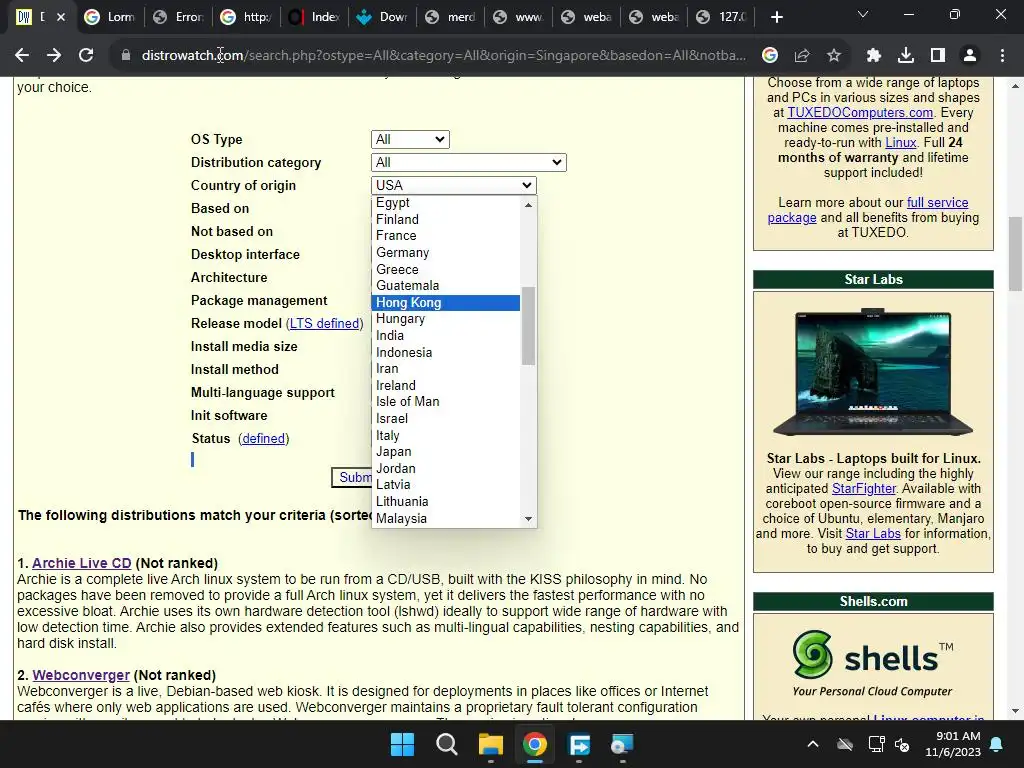Select Isle of Man in country list
1024x768 pixels.
[x=446, y=402]
